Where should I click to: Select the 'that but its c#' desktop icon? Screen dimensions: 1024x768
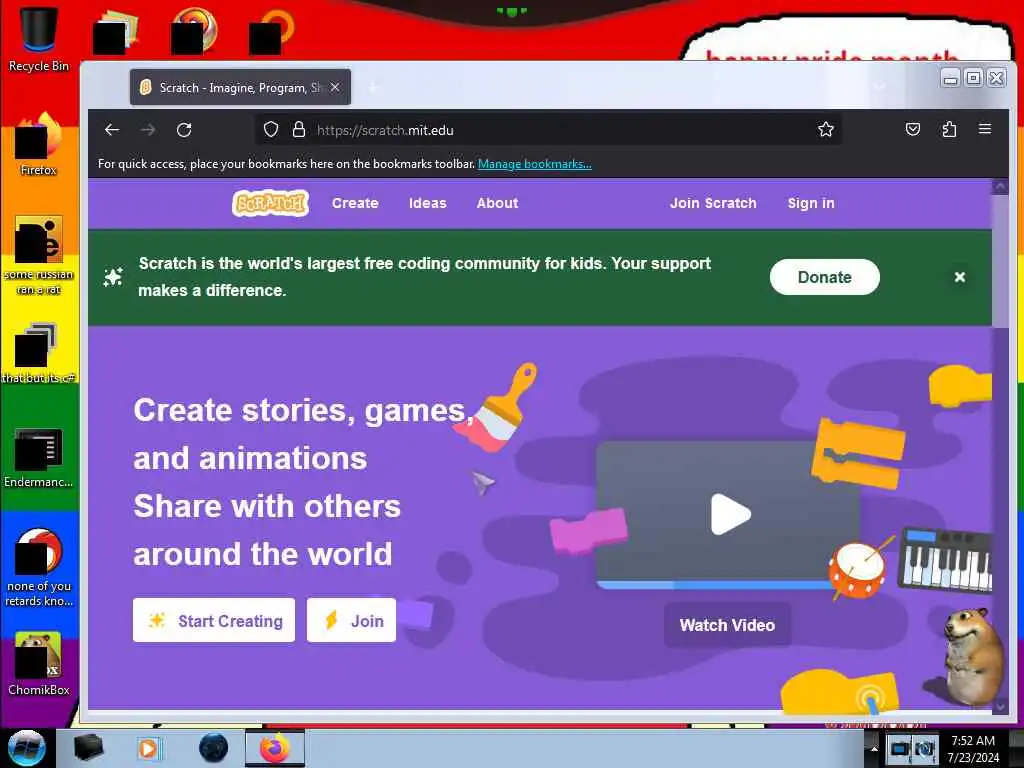click(x=39, y=353)
